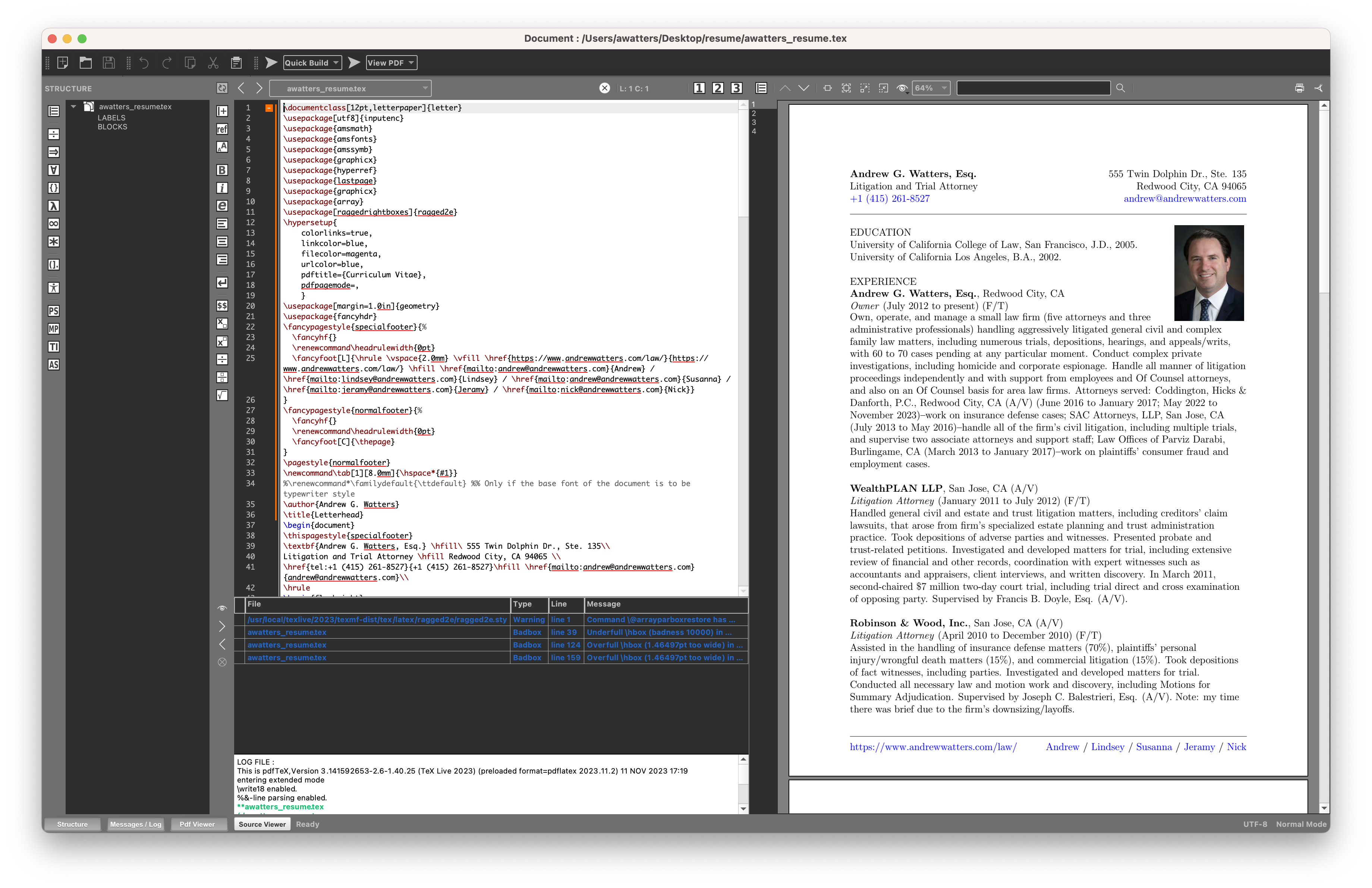1372x888 pixels.
Task: Open MetaPost commands panel
Action: tap(54, 328)
